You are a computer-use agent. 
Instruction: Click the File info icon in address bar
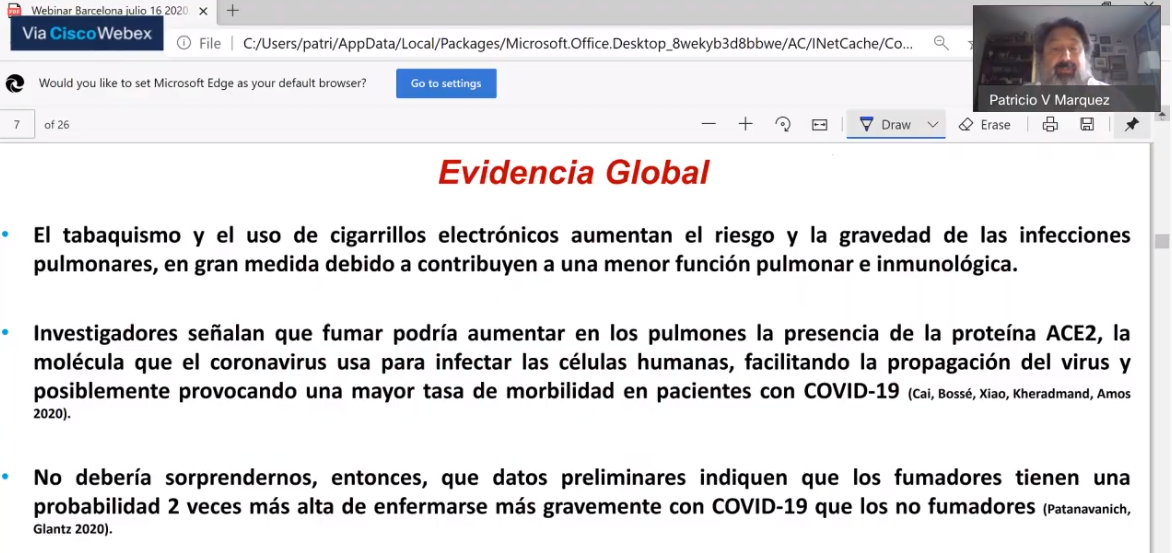pos(184,43)
